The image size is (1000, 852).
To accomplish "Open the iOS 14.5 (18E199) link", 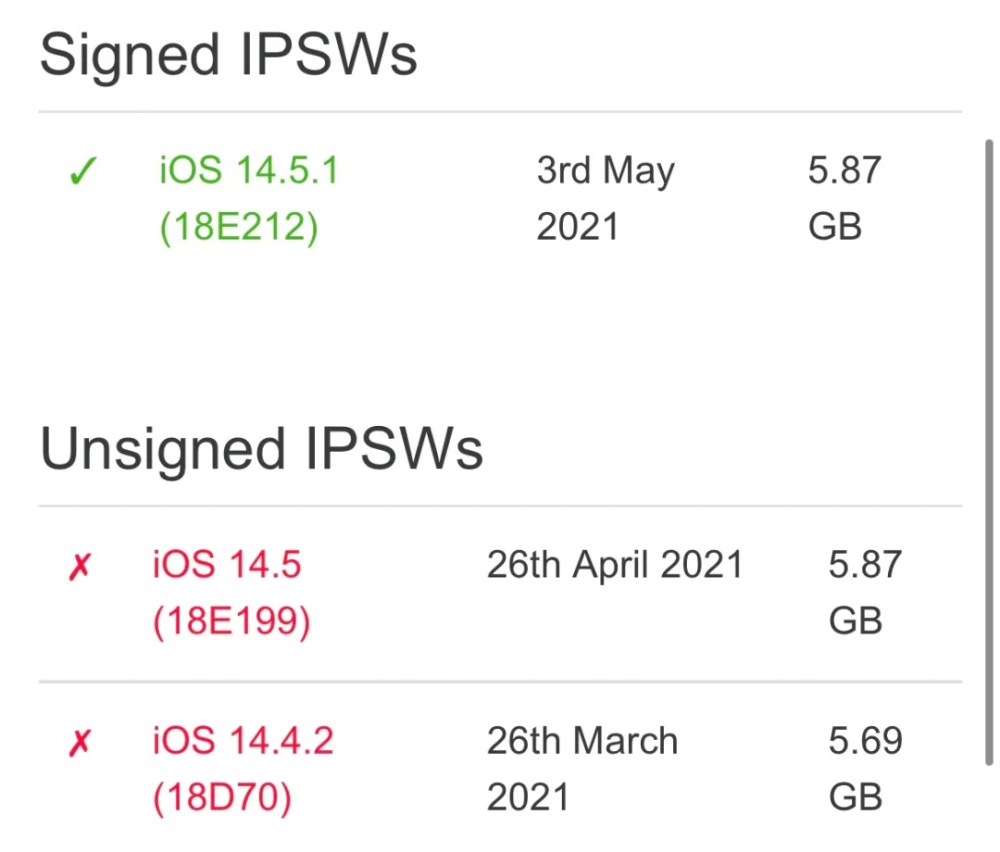I will pyautogui.click(x=232, y=592).
